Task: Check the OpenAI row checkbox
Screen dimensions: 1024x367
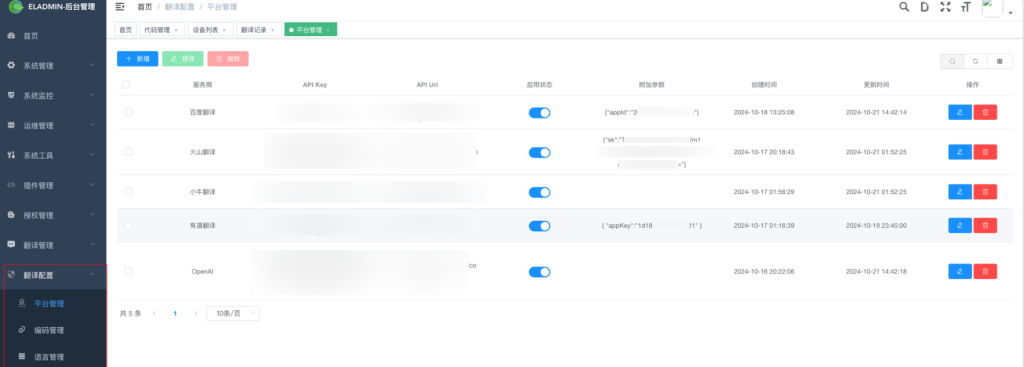Action: [x=128, y=271]
